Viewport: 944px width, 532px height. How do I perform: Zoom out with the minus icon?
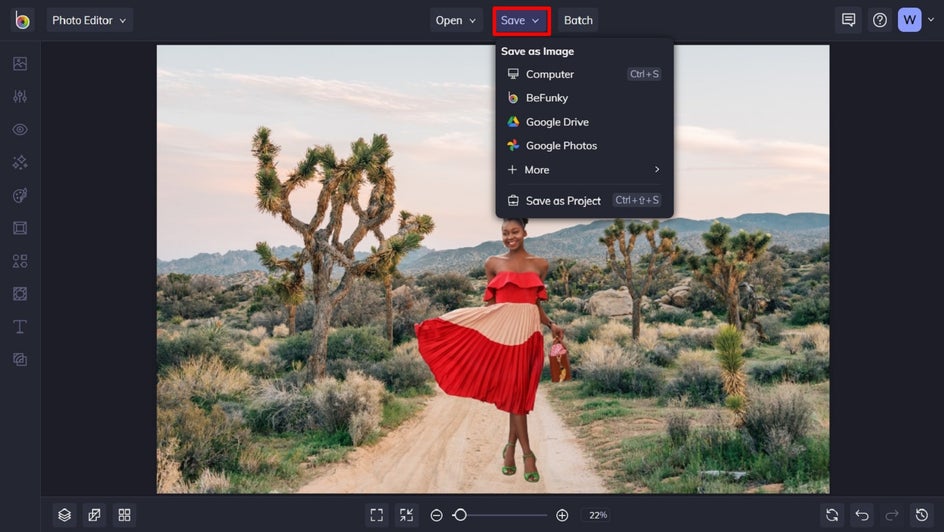coord(436,515)
